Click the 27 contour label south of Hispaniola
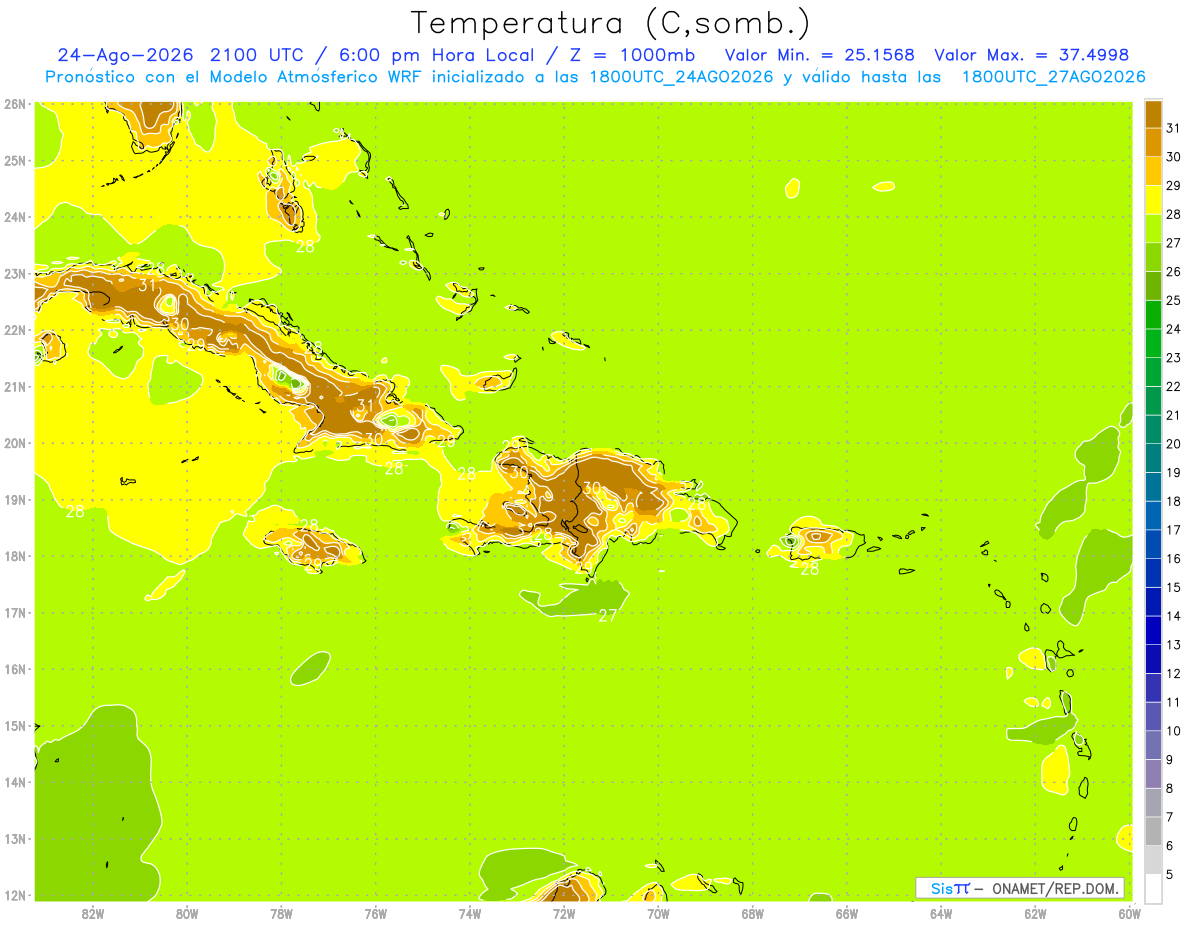This screenshot has width=1200, height=927. click(608, 616)
